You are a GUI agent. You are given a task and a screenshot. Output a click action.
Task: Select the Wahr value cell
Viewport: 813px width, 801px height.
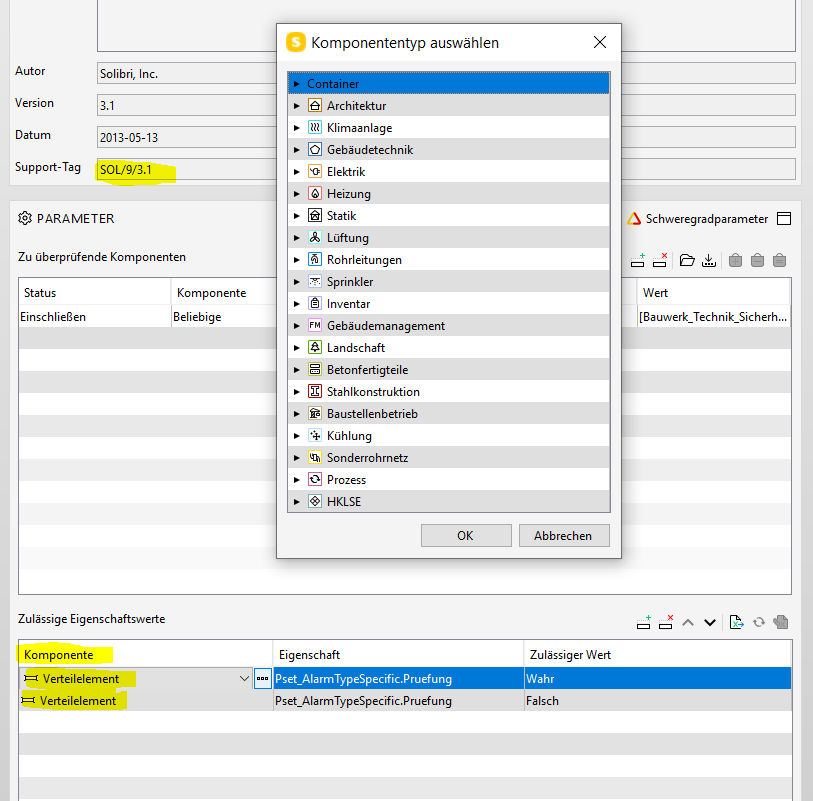pos(657,679)
